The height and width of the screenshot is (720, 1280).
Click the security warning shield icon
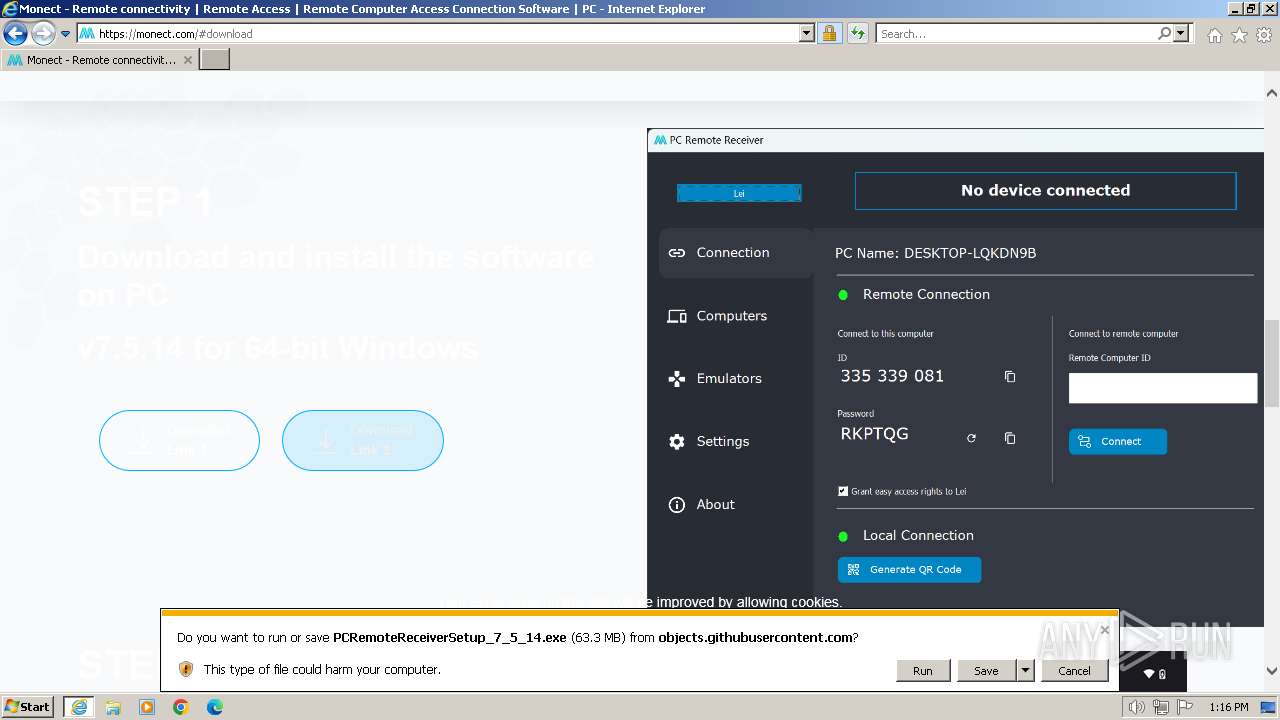point(186,669)
